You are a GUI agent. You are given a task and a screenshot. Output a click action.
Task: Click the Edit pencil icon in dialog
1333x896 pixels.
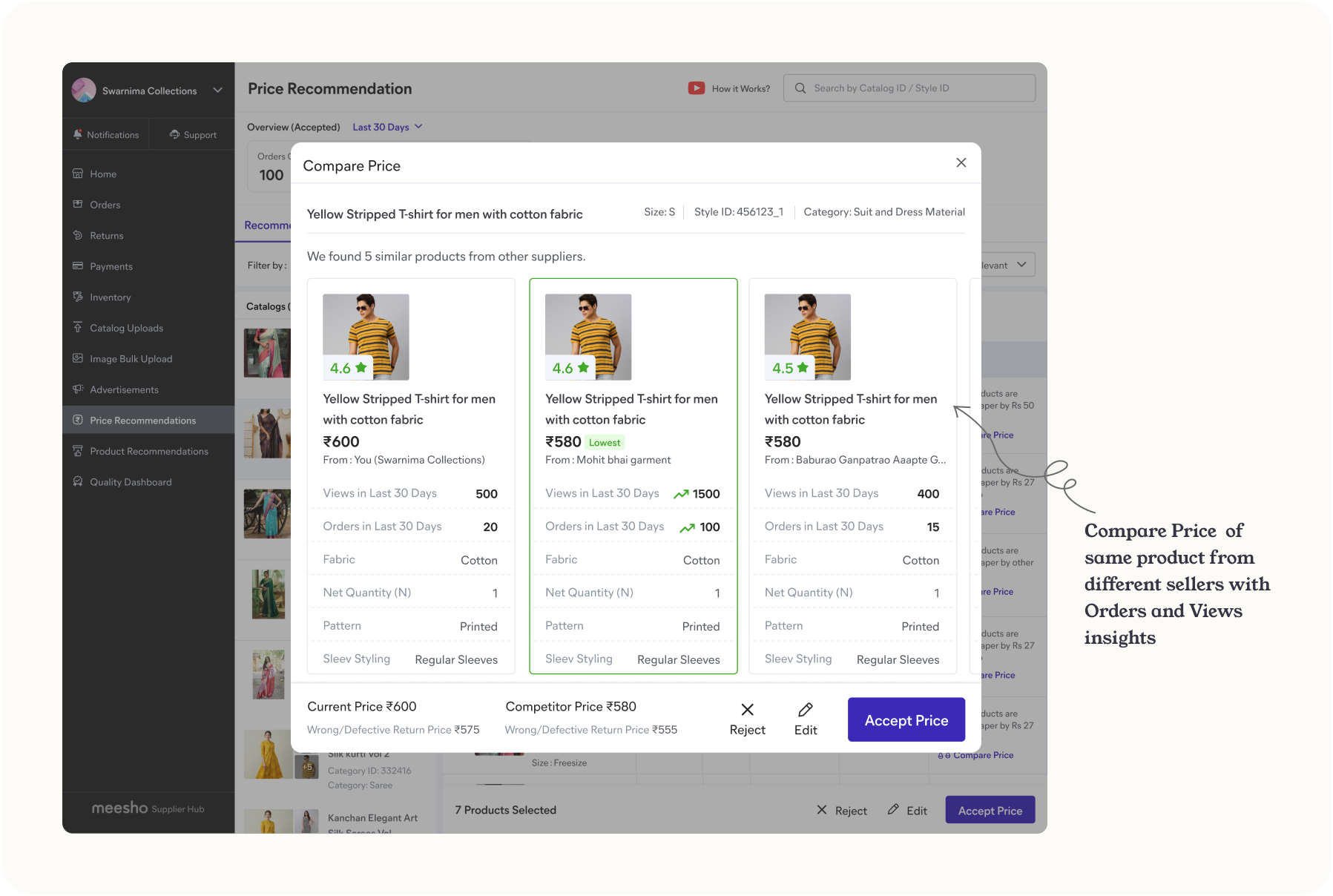pos(806,710)
